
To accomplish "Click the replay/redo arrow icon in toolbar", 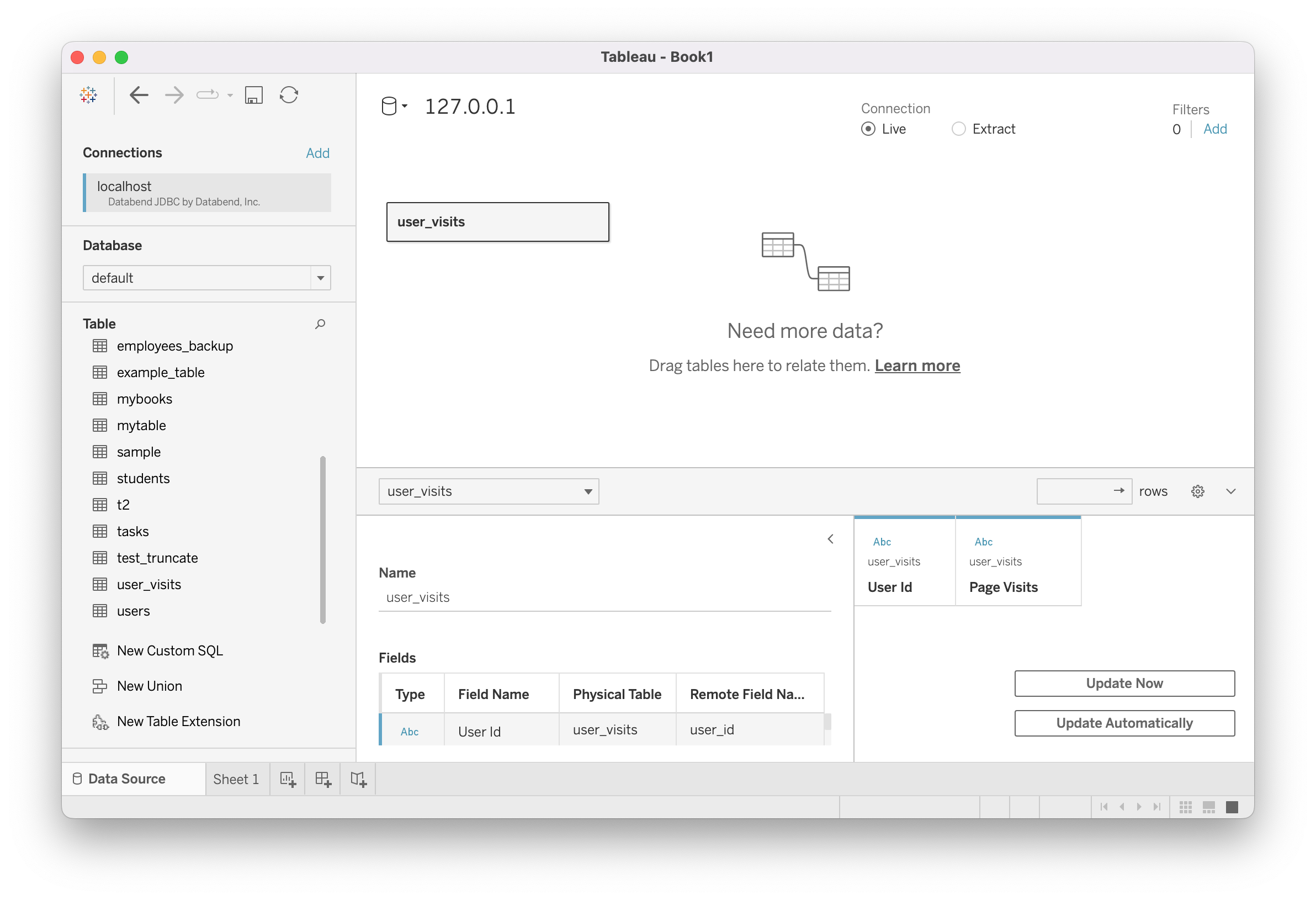I will tap(207, 94).
